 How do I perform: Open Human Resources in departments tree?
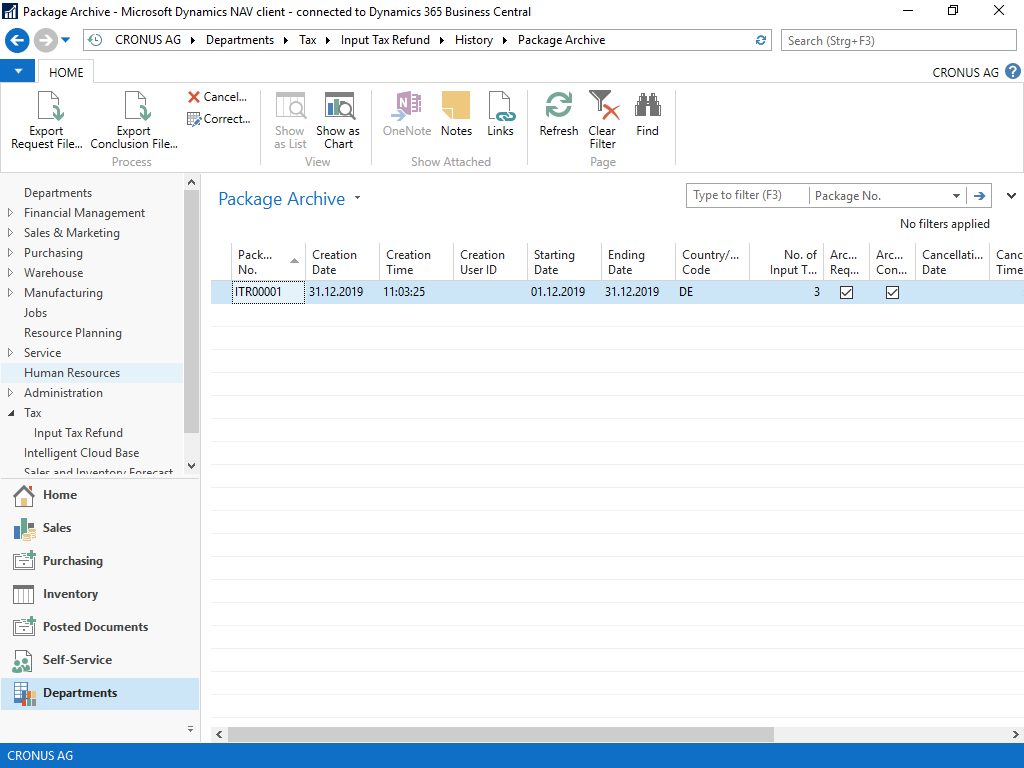[72, 373]
